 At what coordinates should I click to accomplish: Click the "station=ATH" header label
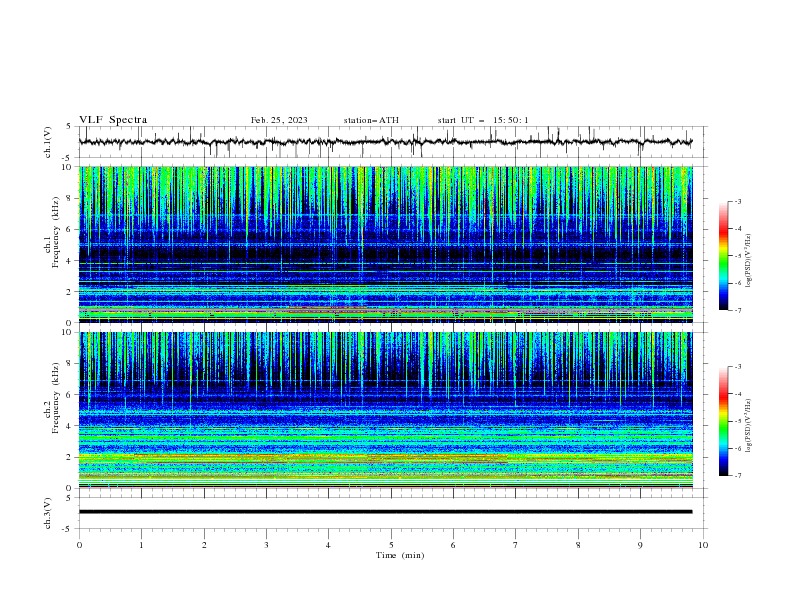[371, 120]
